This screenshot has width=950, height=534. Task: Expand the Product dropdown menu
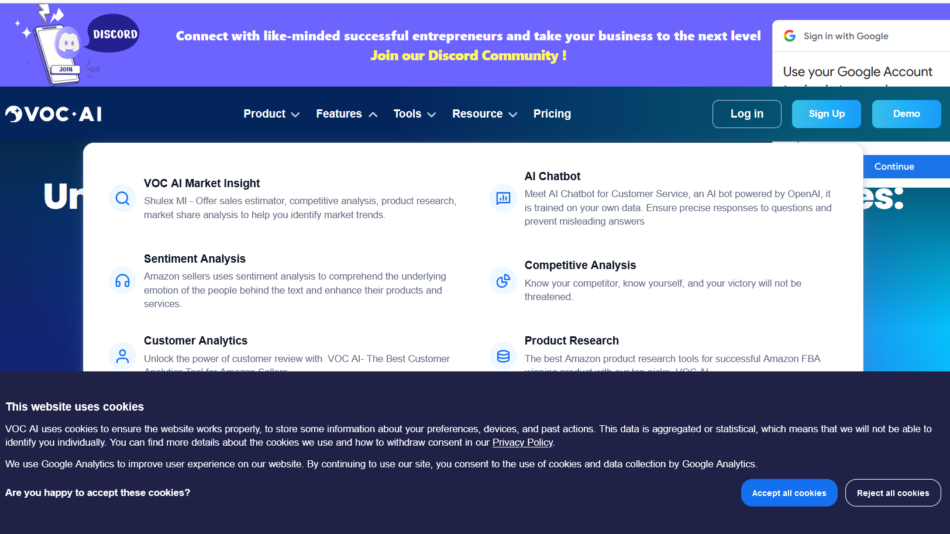pos(271,114)
